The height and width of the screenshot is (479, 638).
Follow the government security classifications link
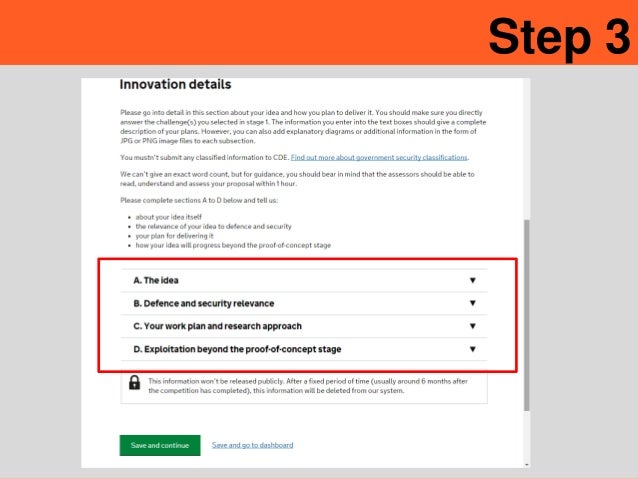tap(379, 157)
